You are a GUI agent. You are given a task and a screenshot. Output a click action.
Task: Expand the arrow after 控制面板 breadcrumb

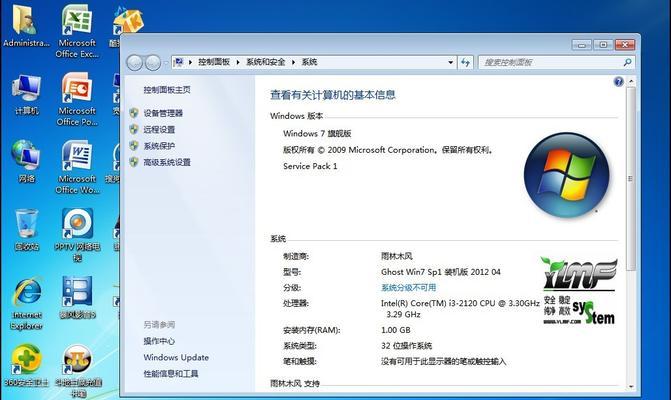[x=238, y=62]
